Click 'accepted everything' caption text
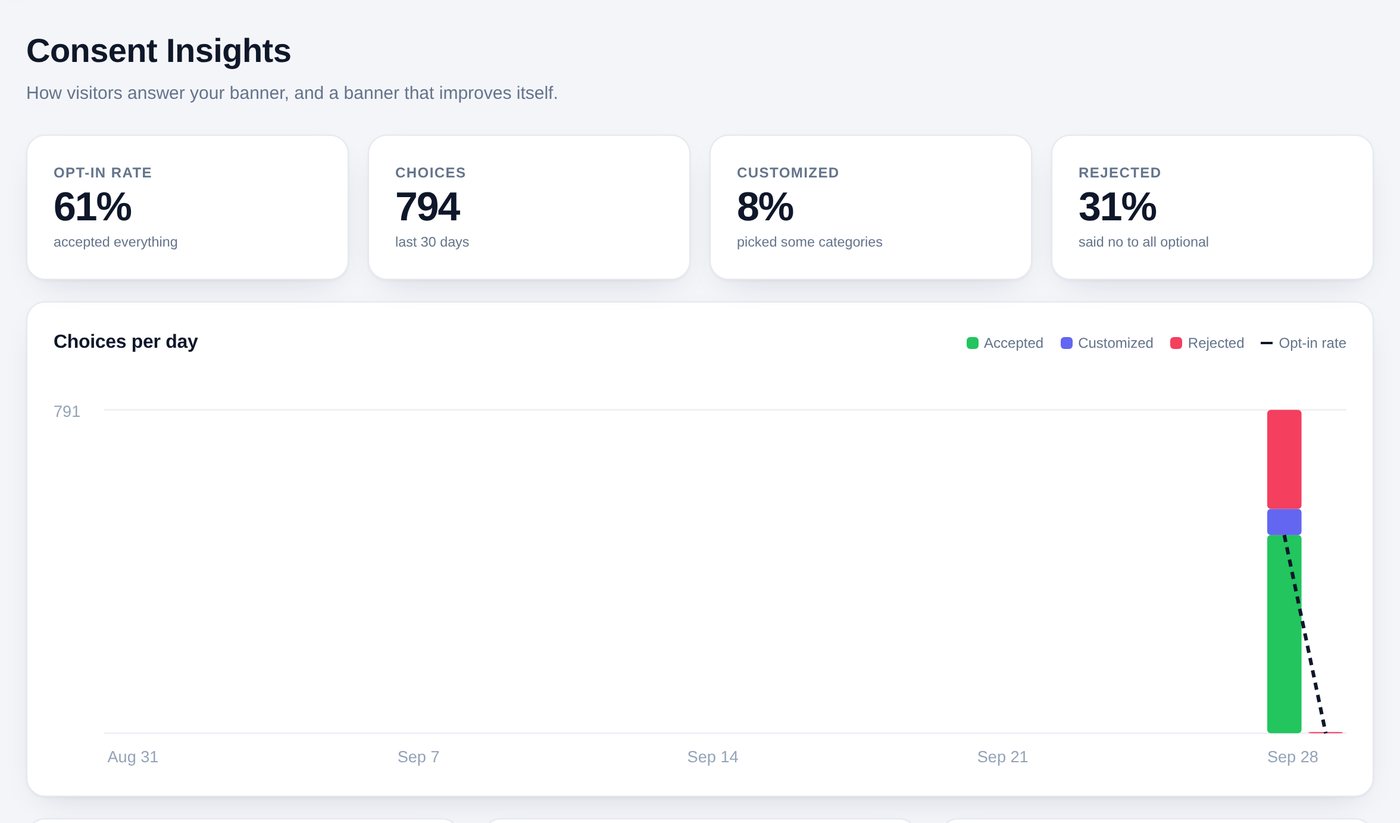 [x=116, y=242]
